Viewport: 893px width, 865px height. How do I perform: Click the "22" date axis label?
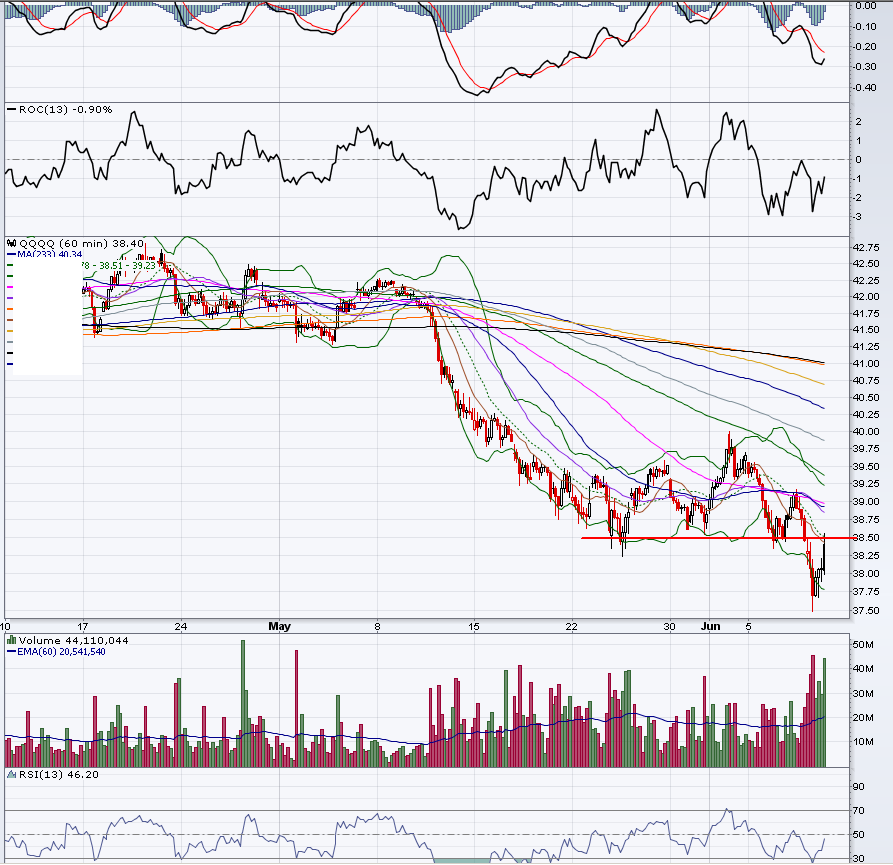[571, 626]
